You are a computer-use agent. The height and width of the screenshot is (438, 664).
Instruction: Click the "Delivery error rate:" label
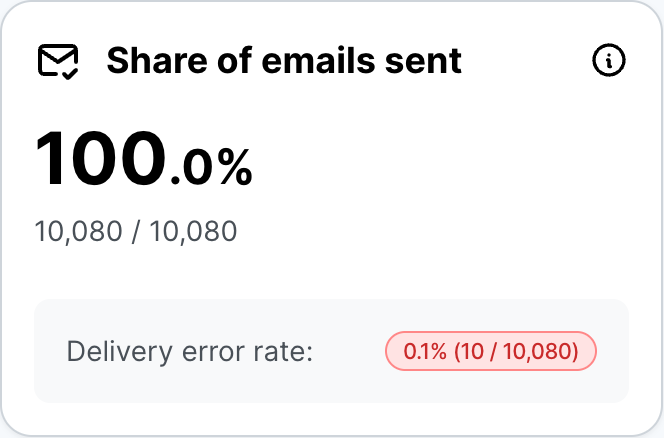(190, 352)
